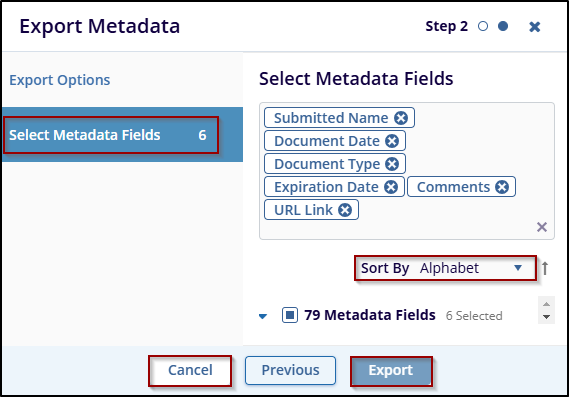Remove the Comments field tag
This screenshot has height=397, width=569.
click(502, 187)
